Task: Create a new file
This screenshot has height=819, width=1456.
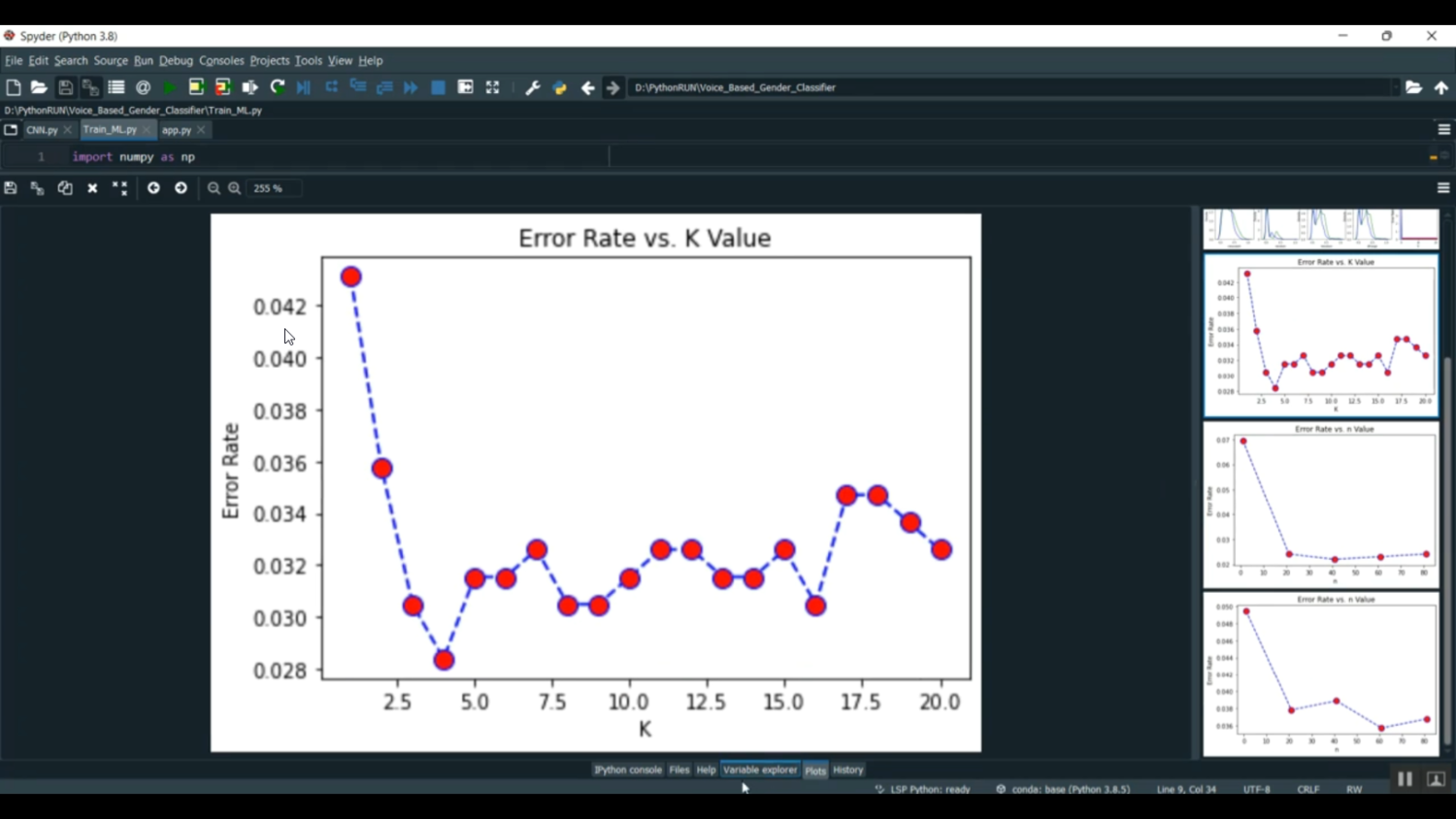Action: (x=13, y=87)
